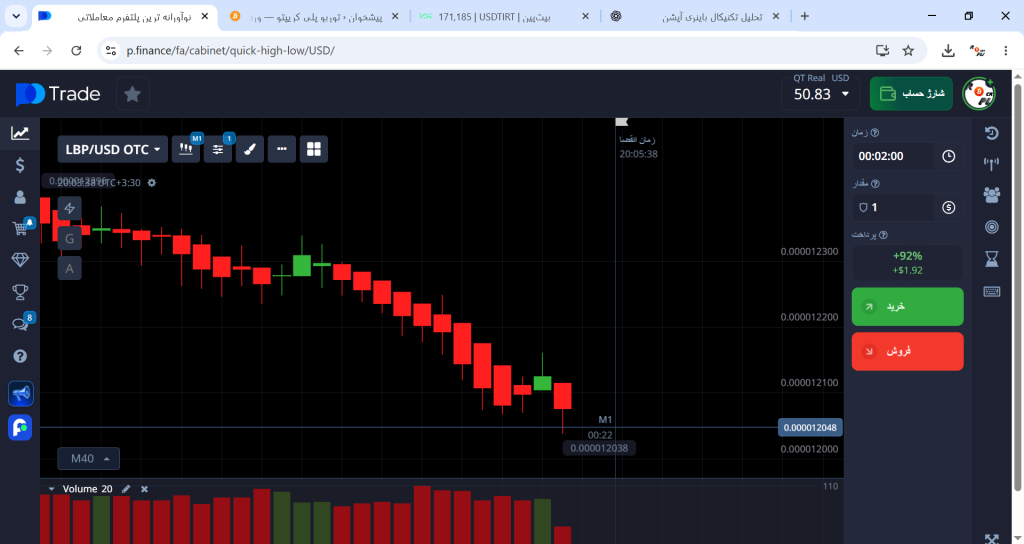Click the lightning quick trade icon on chart
The image size is (1024, 544).
(69, 208)
